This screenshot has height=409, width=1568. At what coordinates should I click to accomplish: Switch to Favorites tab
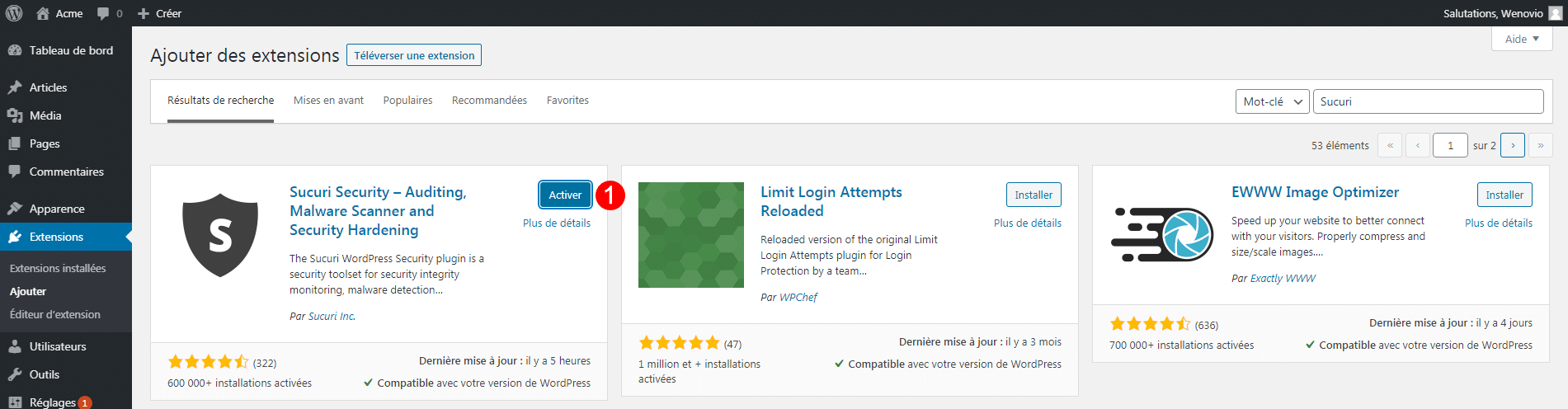point(567,101)
